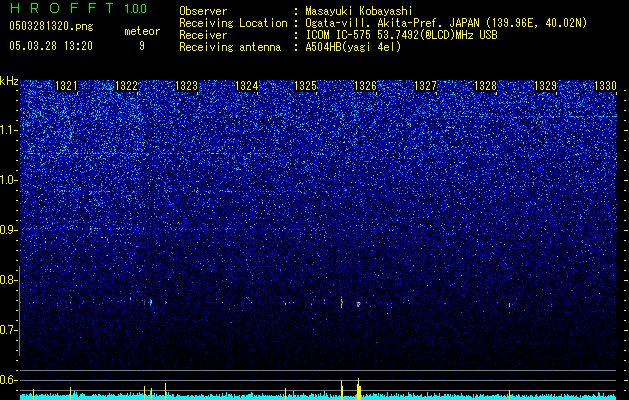Image resolution: width=629 pixels, height=400 pixels.
Task: Click the 1328 time marker
Action: coord(485,86)
